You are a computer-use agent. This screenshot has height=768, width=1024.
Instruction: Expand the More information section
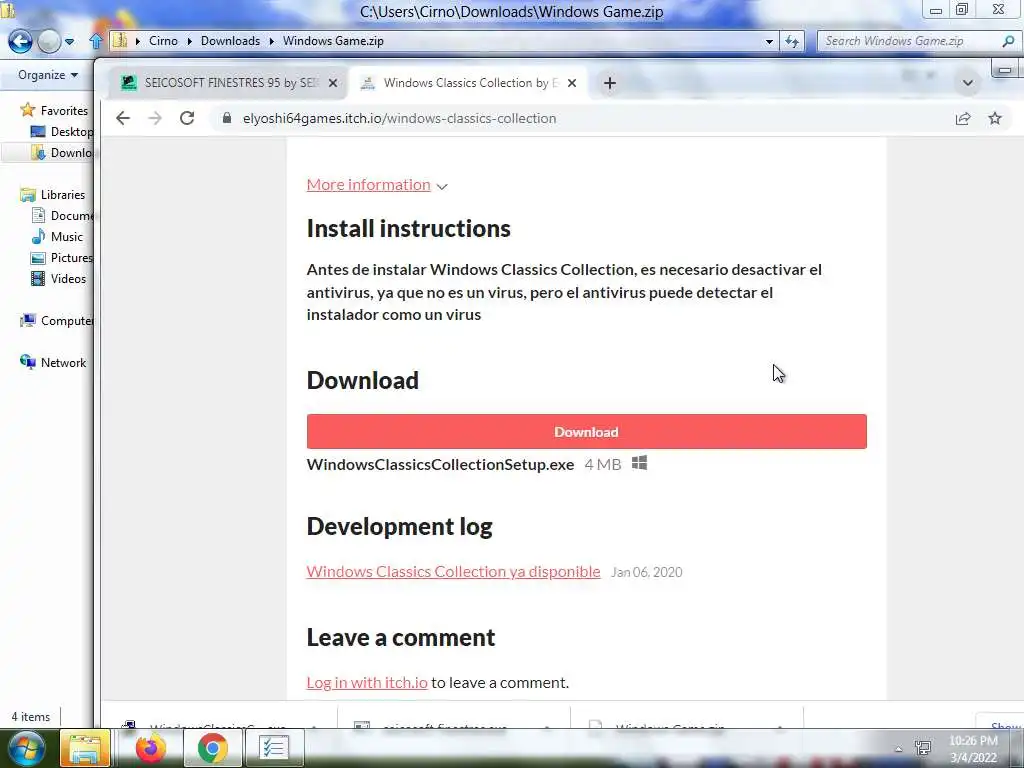pyautogui.click(x=377, y=185)
